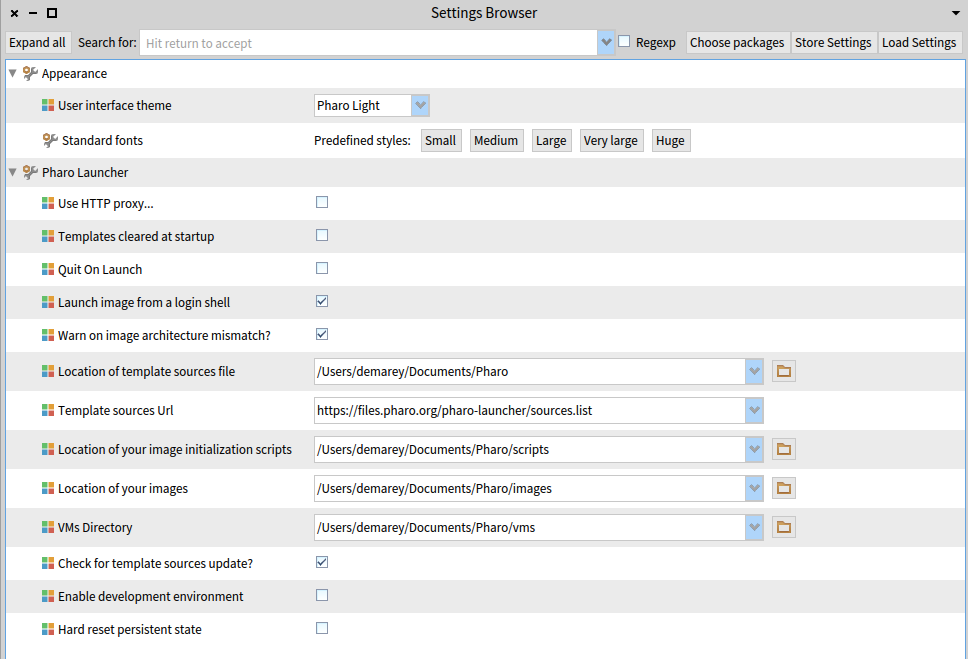This screenshot has width=968, height=659.
Task: Edit the template sources file path field
Action: (530, 371)
